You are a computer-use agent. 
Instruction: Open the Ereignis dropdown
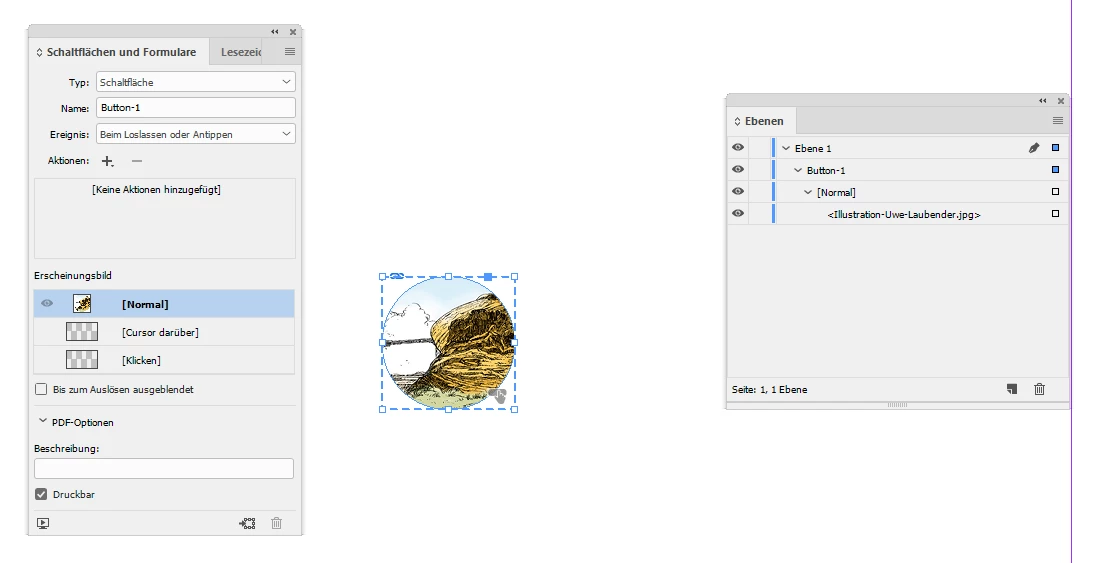(x=196, y=133)
